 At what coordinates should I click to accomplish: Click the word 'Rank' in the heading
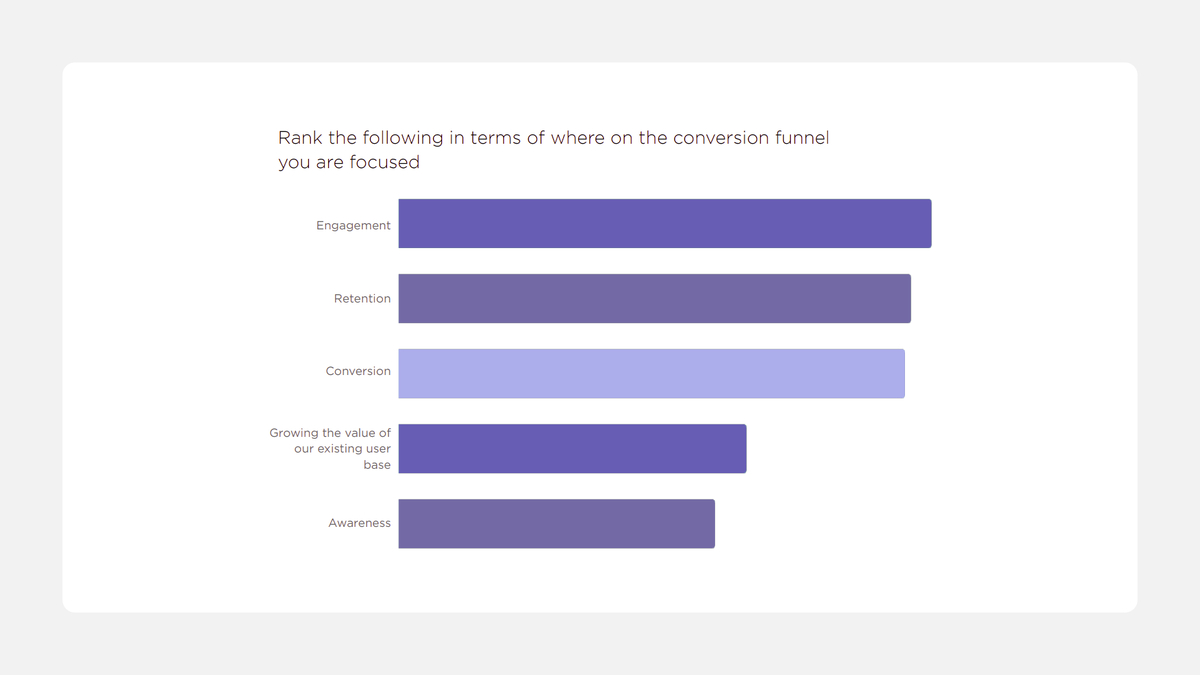click(x=300, y=138)
